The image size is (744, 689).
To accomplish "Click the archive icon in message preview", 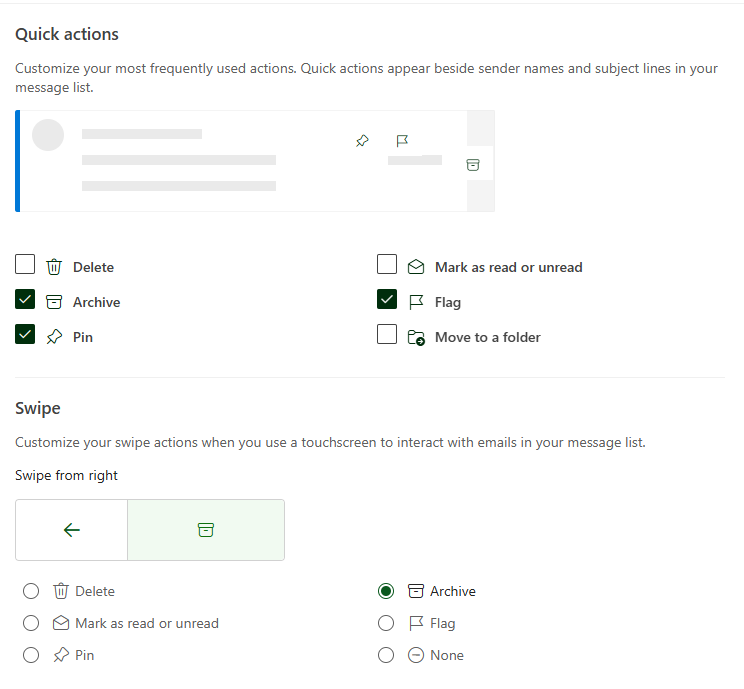I will pos(473,165).
